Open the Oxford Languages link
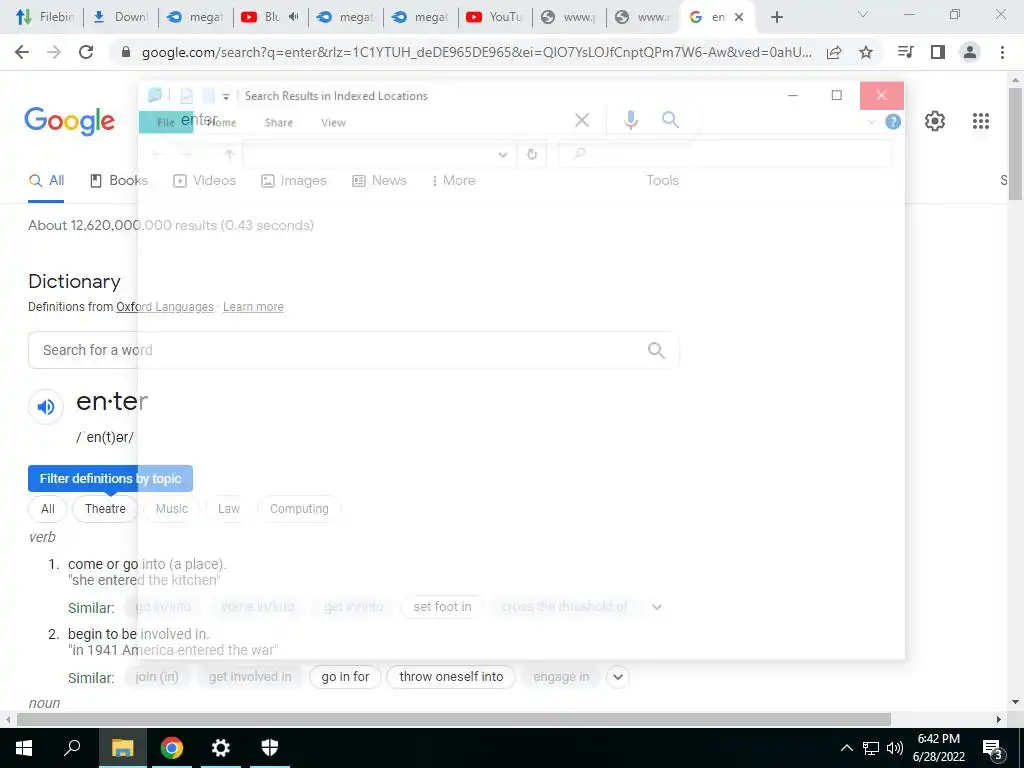1024x768 pixels. [165, 307]
